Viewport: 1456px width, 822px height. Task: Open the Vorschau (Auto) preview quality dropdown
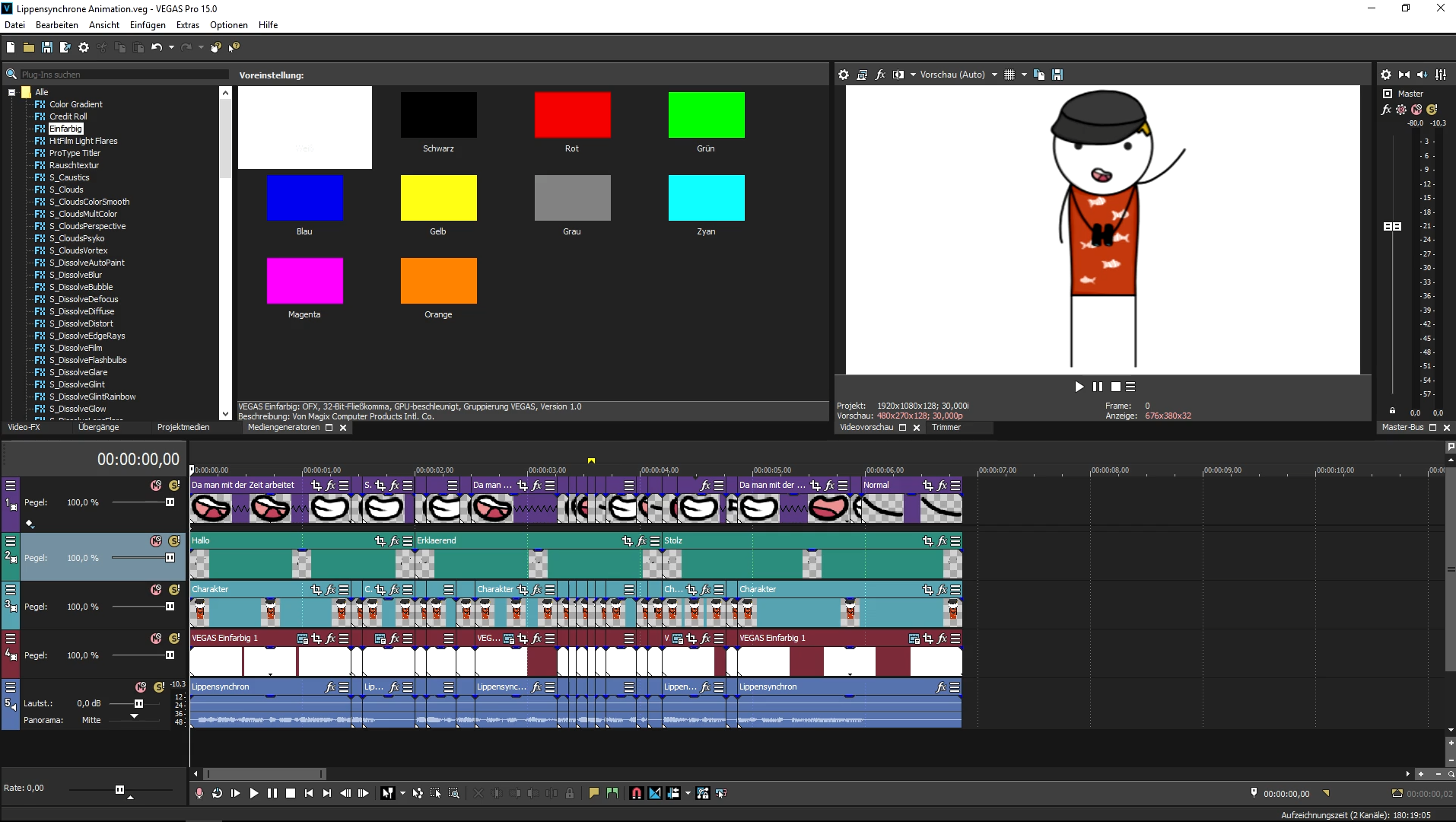point(994,75)
